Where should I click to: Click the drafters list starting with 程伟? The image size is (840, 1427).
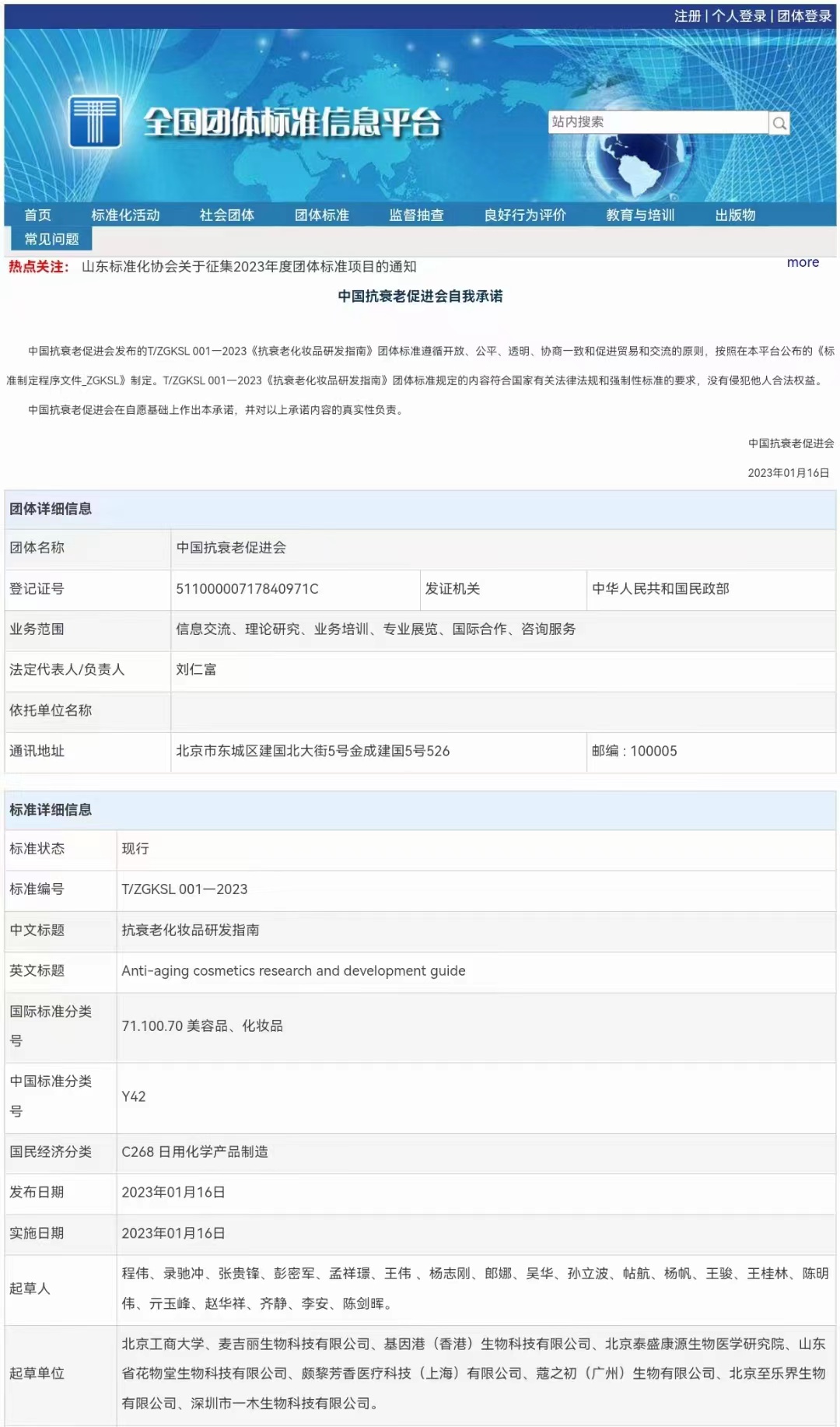click(x=475, y=1289)
